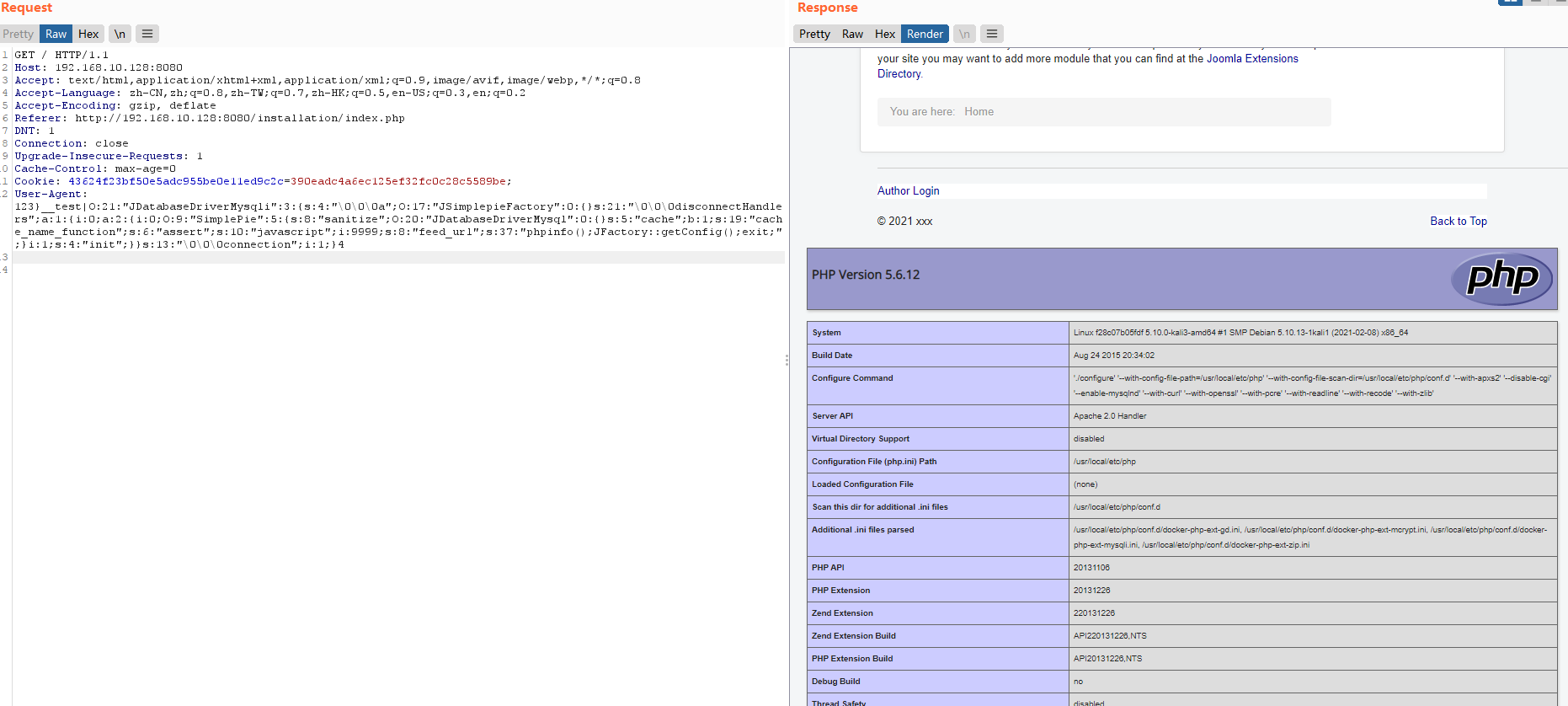Open the Hex tab in Request pane

point(88,34)
